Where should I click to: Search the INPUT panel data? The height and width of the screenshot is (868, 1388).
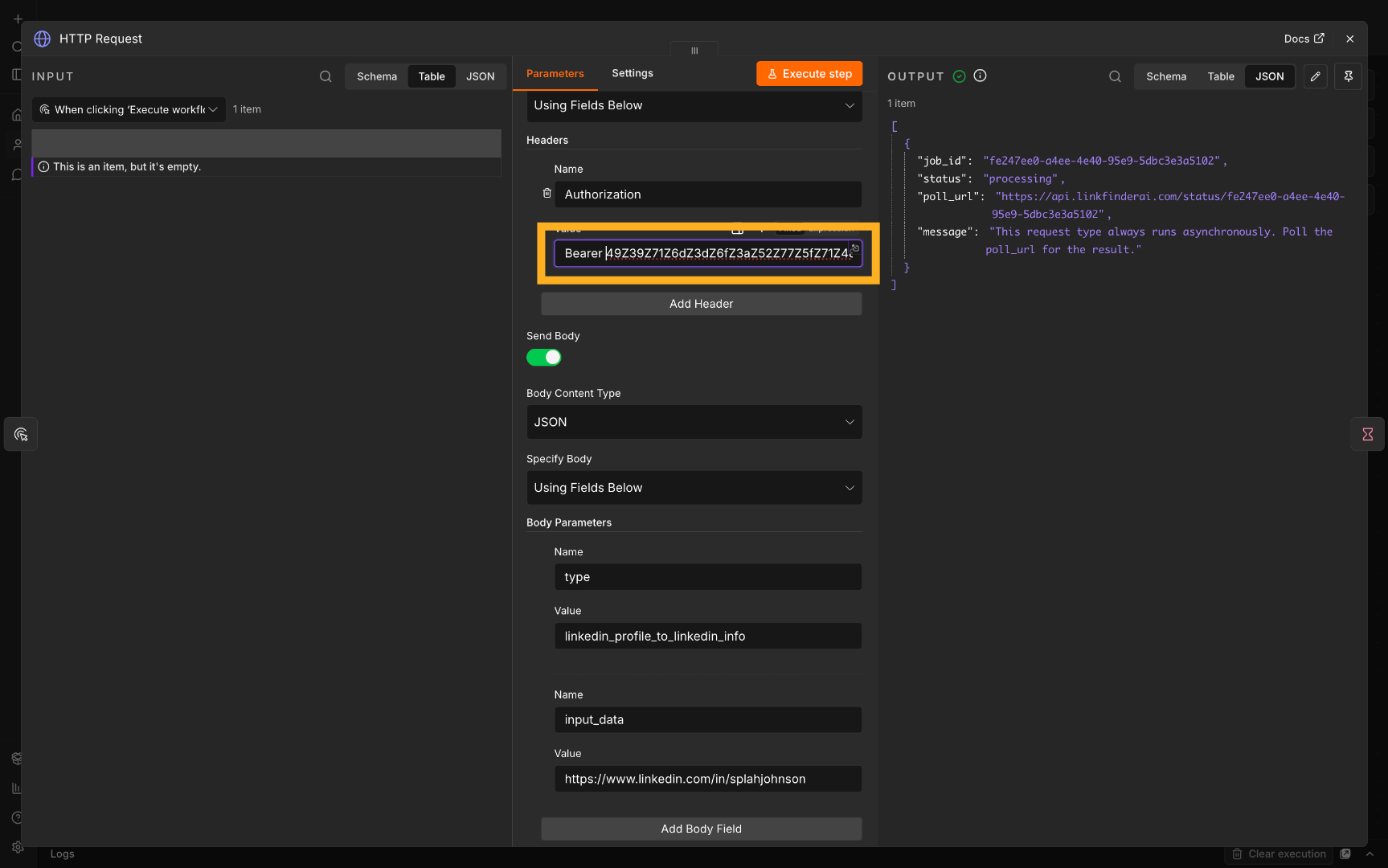click(326, 76)
